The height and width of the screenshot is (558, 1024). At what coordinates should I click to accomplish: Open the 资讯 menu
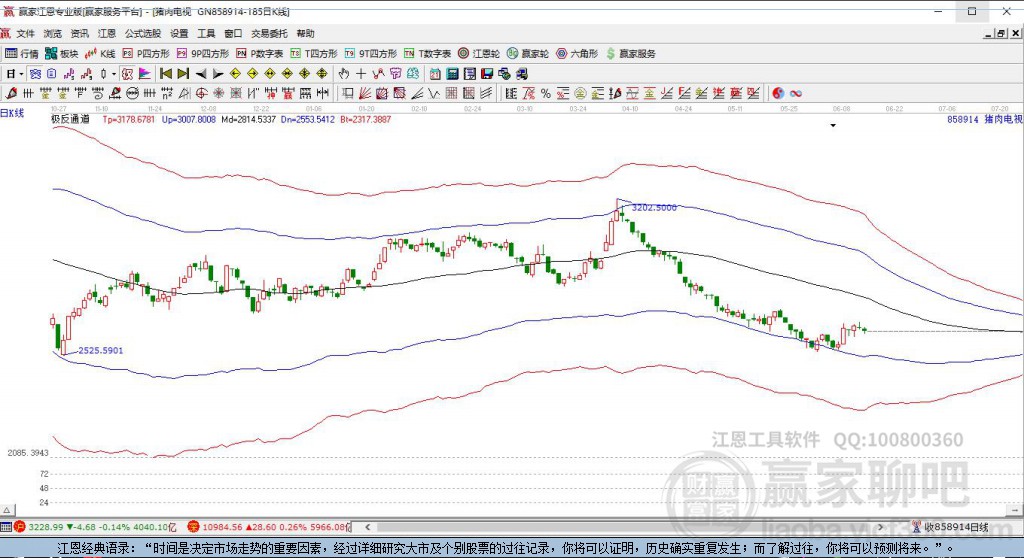click(x=80, y=33)
